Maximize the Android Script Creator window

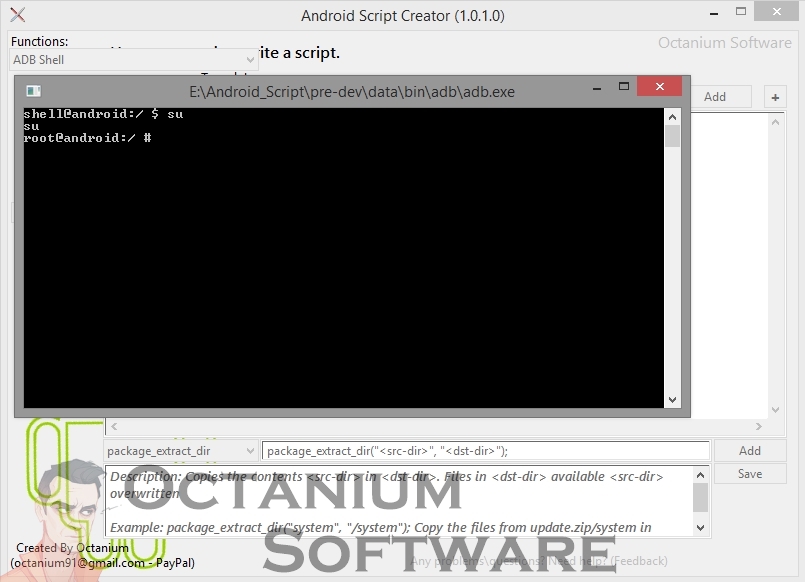(740, 12)
